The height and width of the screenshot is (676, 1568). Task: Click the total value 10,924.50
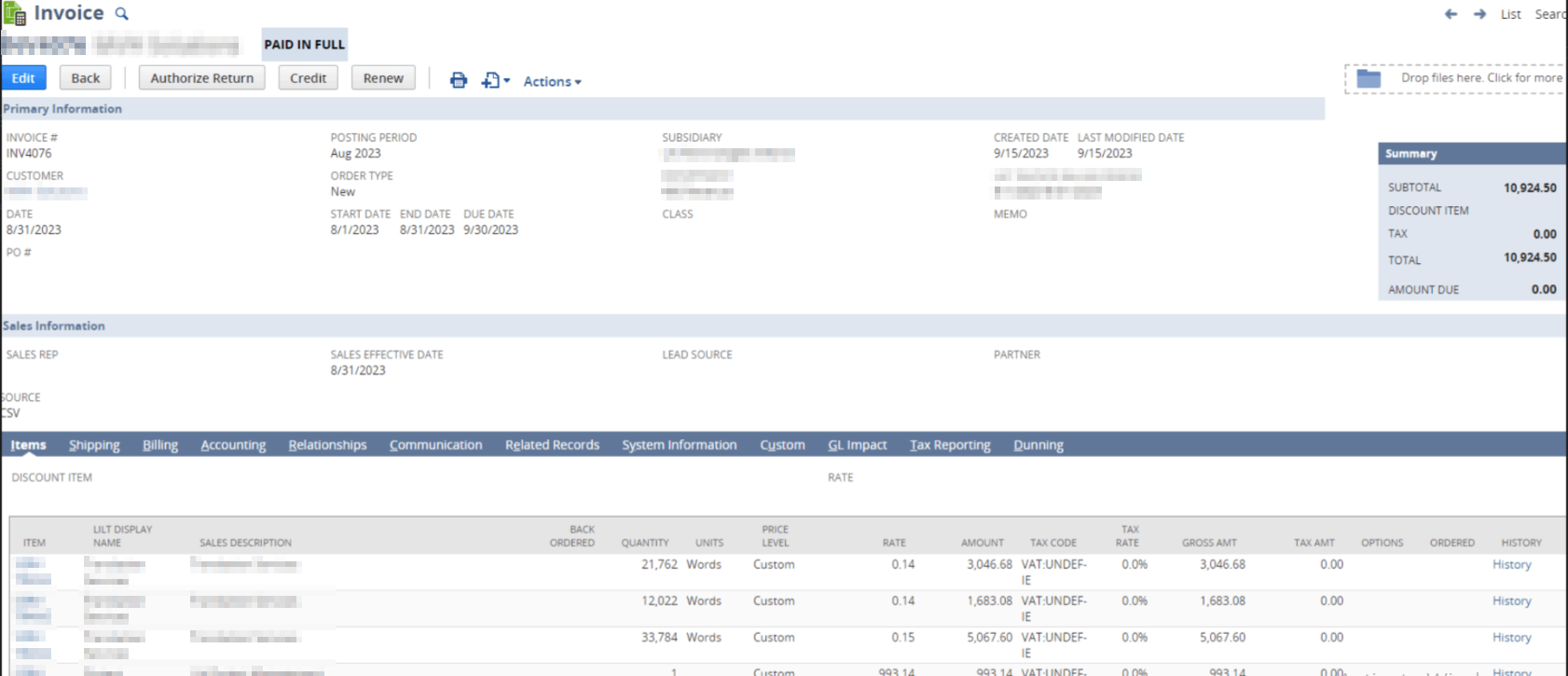tap(1530, 257)
